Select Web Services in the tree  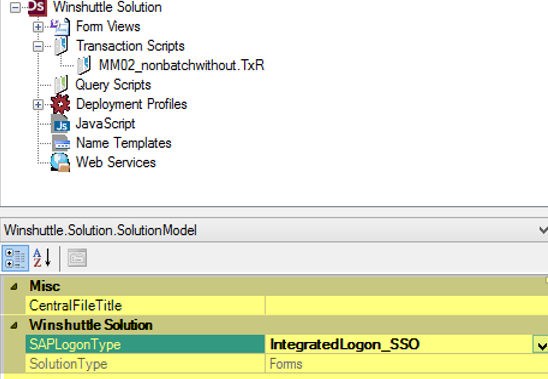[116, 162]
